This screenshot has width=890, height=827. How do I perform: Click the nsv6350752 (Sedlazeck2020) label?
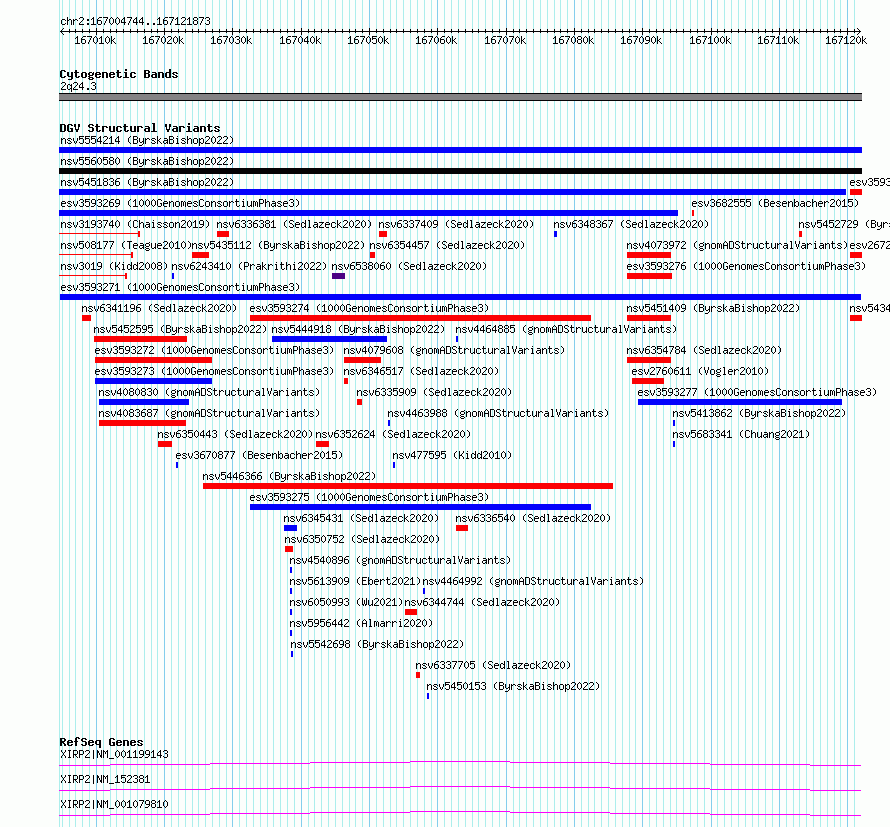point(362,539)
